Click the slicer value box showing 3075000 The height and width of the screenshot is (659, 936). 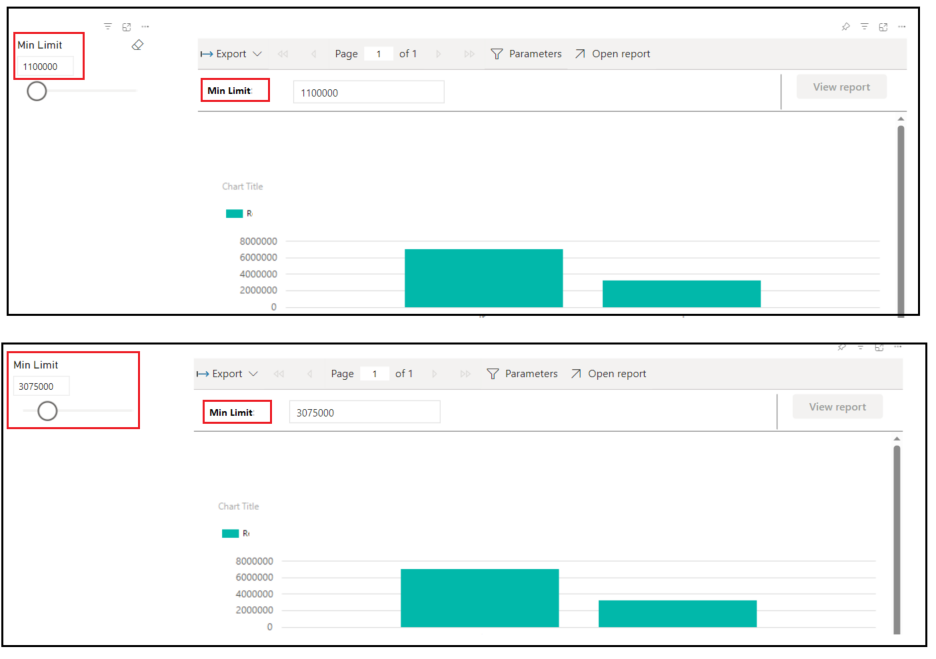click(x=41, y=387)
